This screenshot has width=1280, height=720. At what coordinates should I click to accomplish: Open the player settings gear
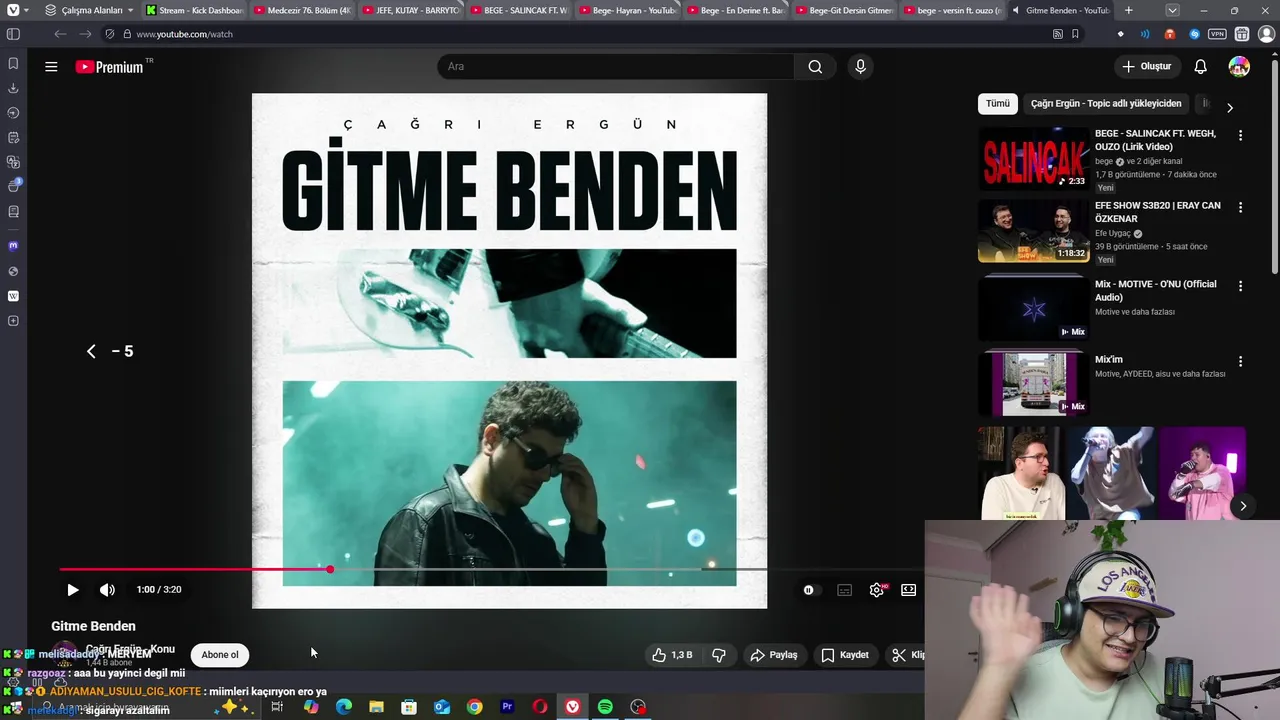click(x=877, y=590)
